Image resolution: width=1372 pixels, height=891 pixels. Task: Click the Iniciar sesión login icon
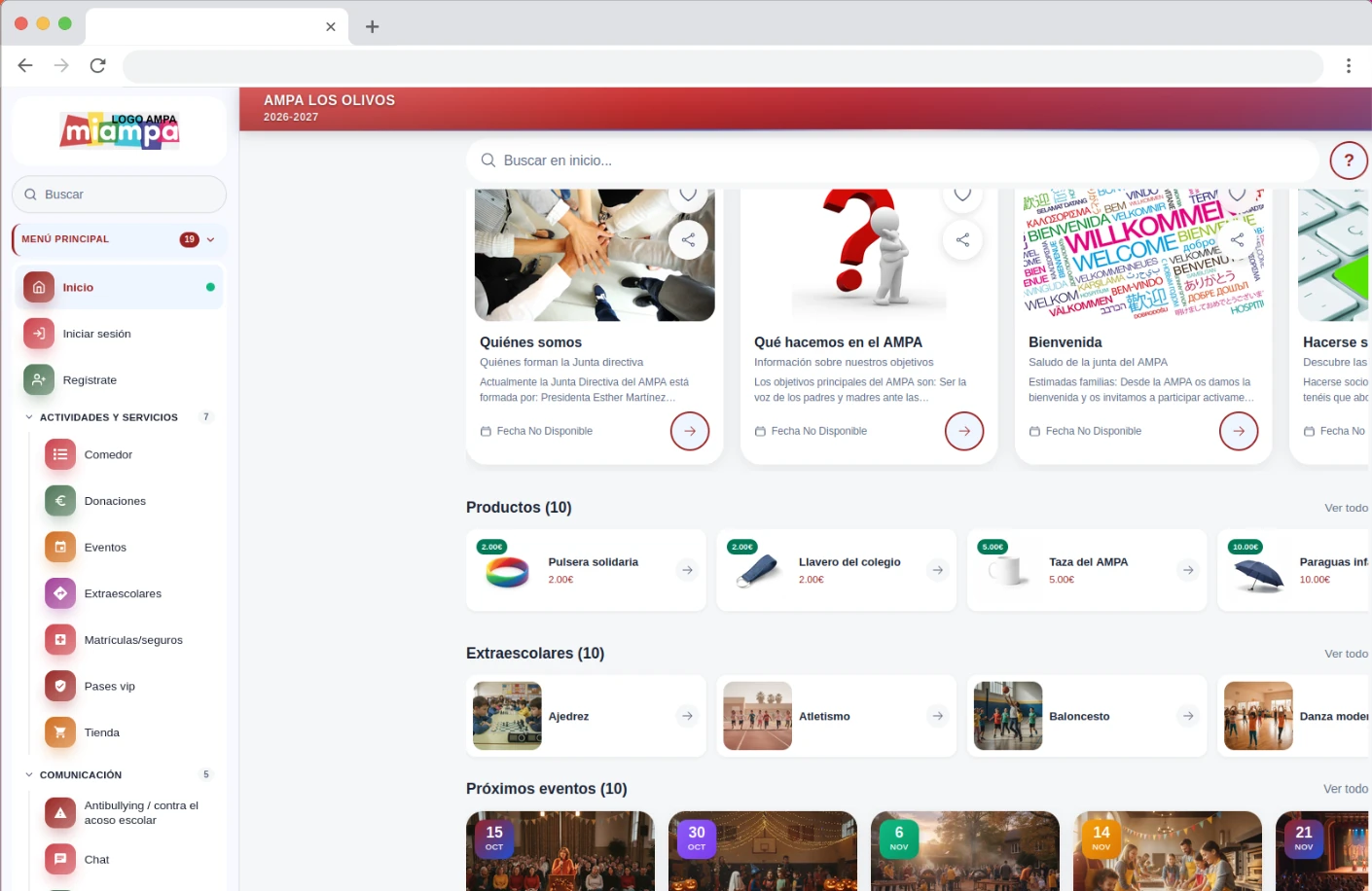tap(39, 334)
